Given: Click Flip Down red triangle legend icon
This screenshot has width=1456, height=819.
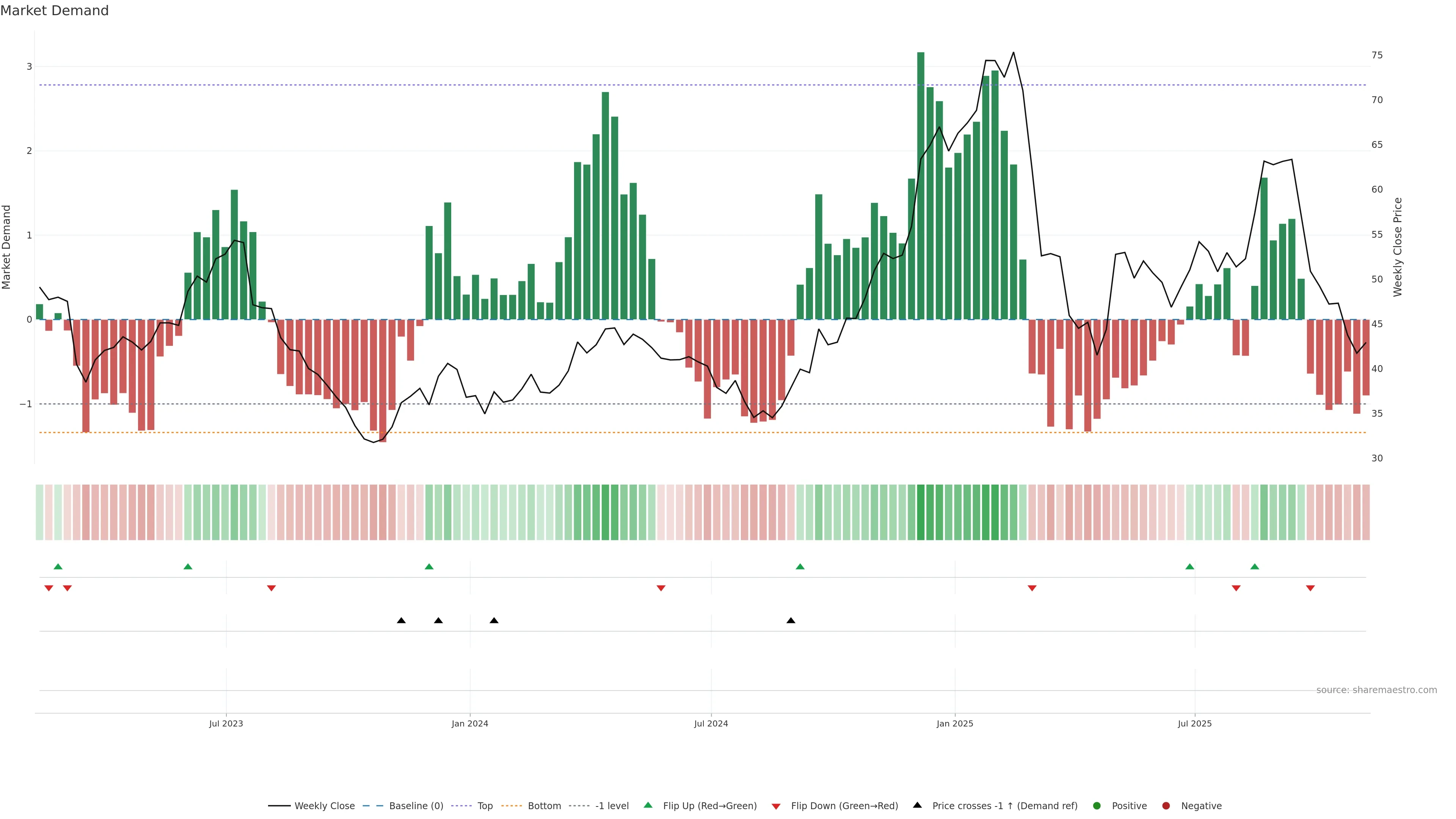Looking at the screenshot, I should pos(776,806).
